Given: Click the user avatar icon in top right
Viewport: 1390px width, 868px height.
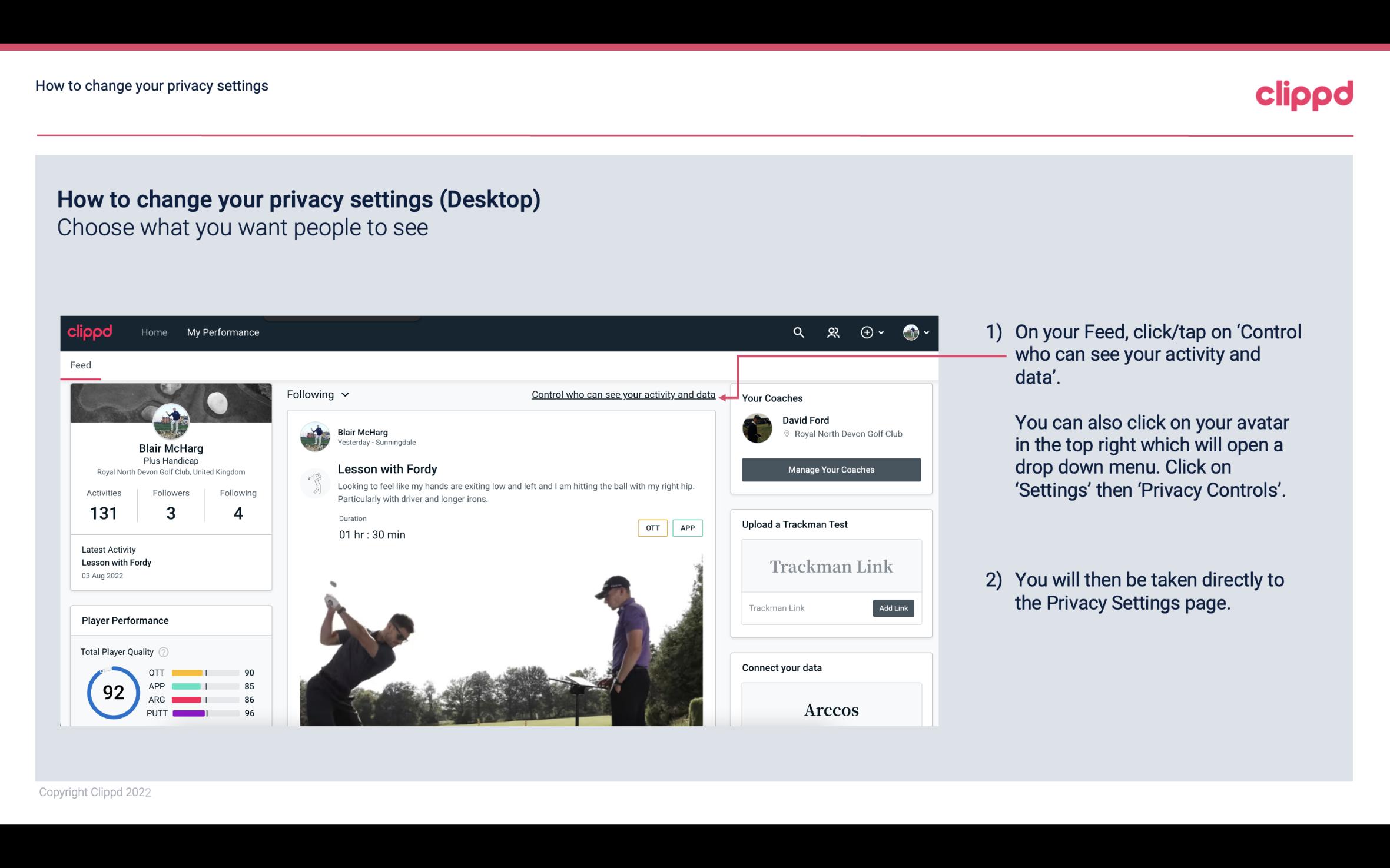Looking at the screenshot, I should coord(909,331).
